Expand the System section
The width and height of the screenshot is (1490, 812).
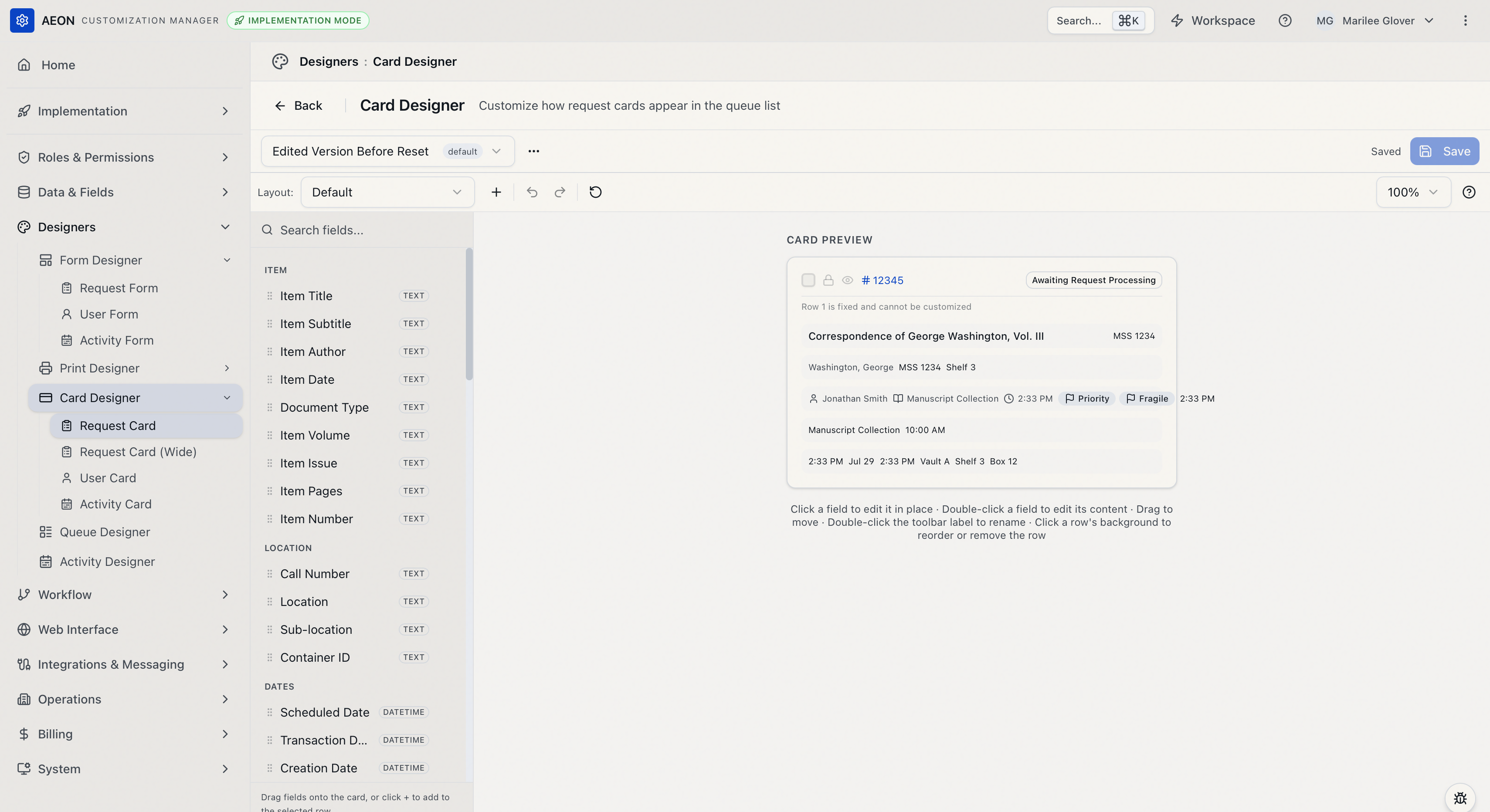click(x=124, y=768)
